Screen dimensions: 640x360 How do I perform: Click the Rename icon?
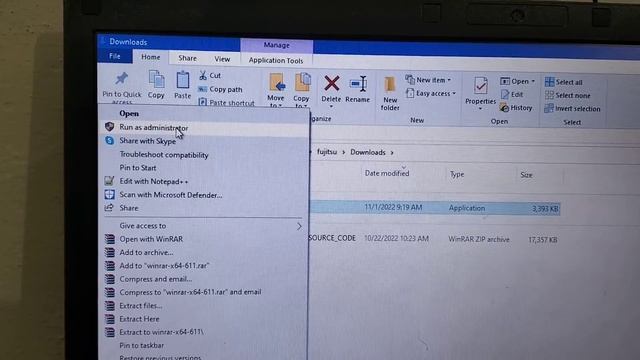(x=358, y=84)
